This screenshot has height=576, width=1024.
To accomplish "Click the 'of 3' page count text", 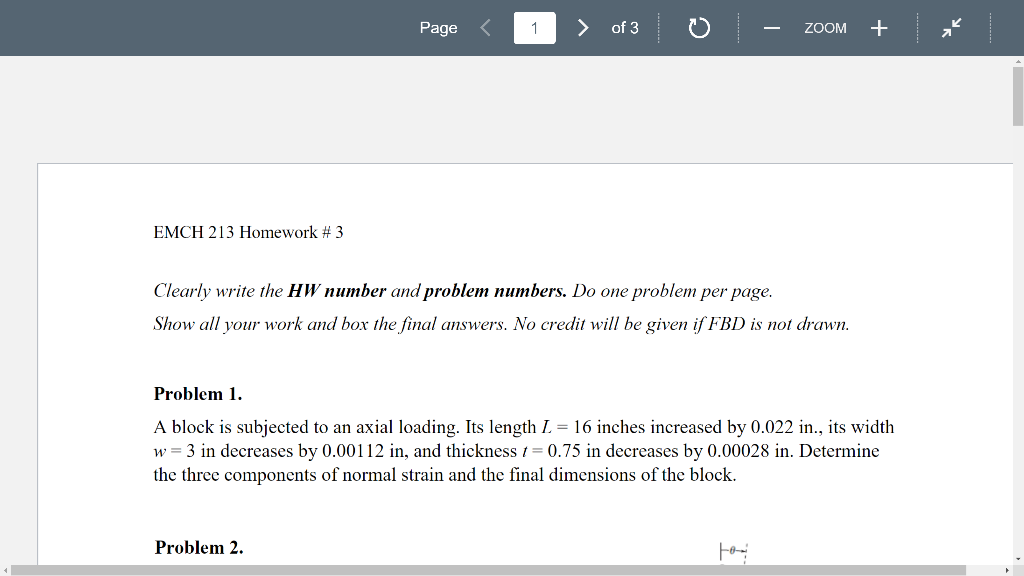I will tap(624, 28).
